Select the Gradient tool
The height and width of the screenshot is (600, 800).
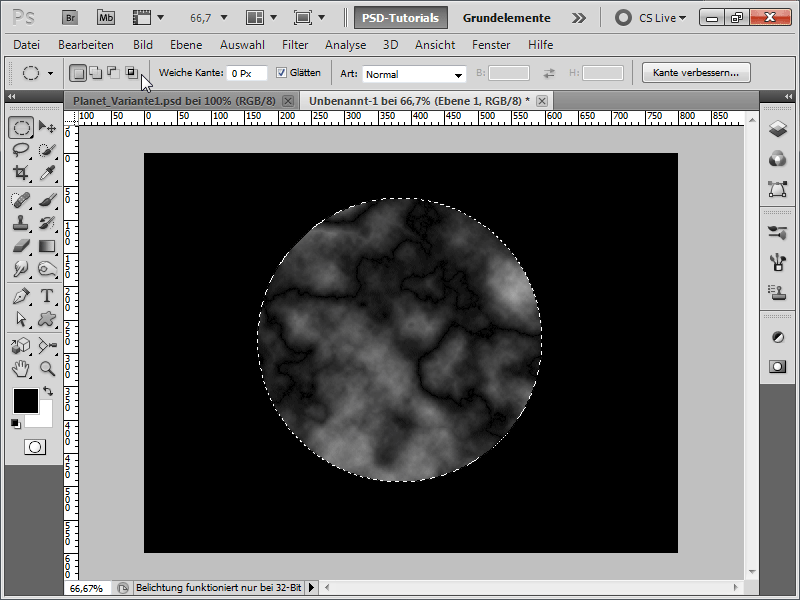tap(47, 246)
